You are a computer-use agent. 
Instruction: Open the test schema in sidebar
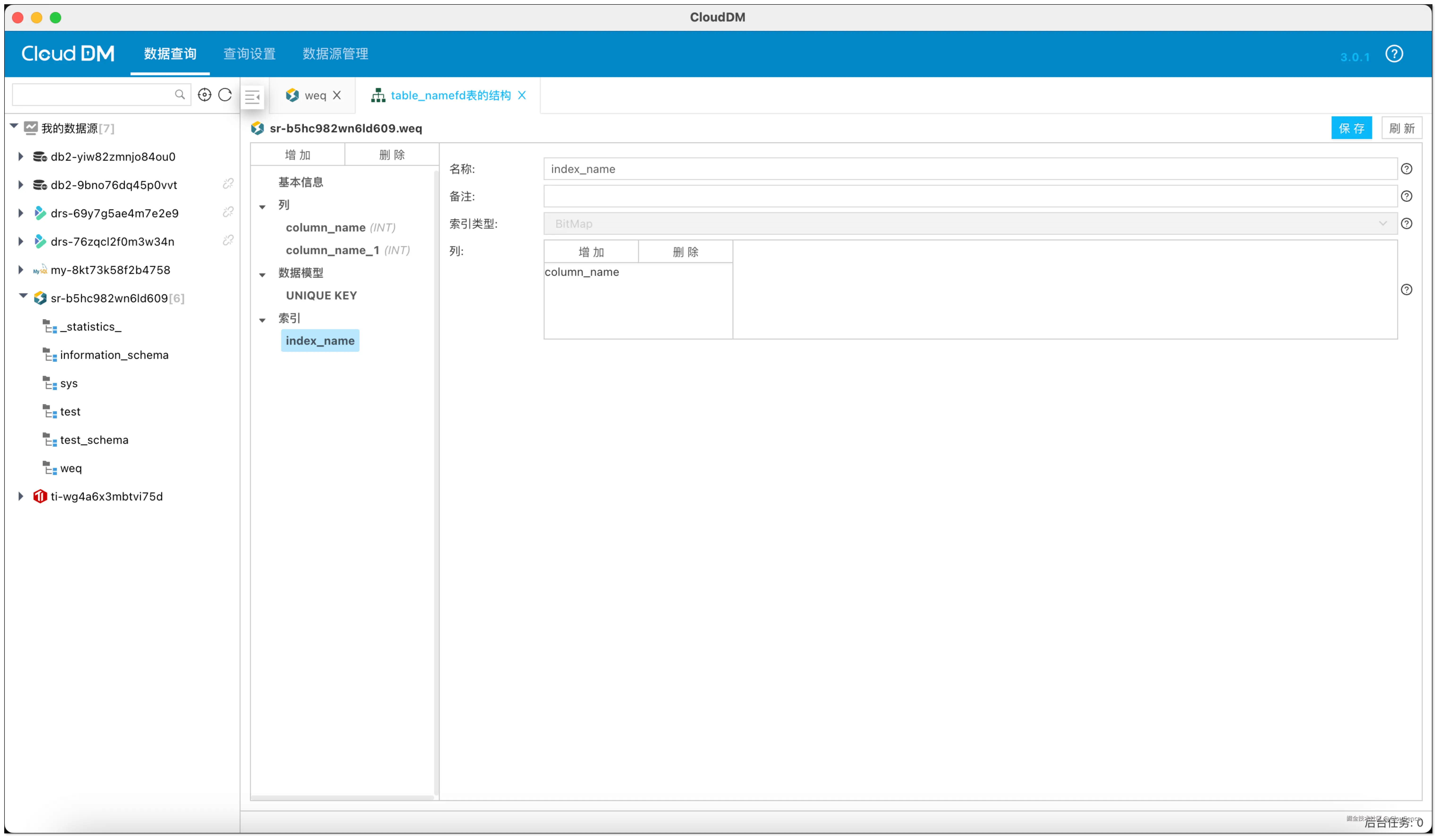click(70, 412)
